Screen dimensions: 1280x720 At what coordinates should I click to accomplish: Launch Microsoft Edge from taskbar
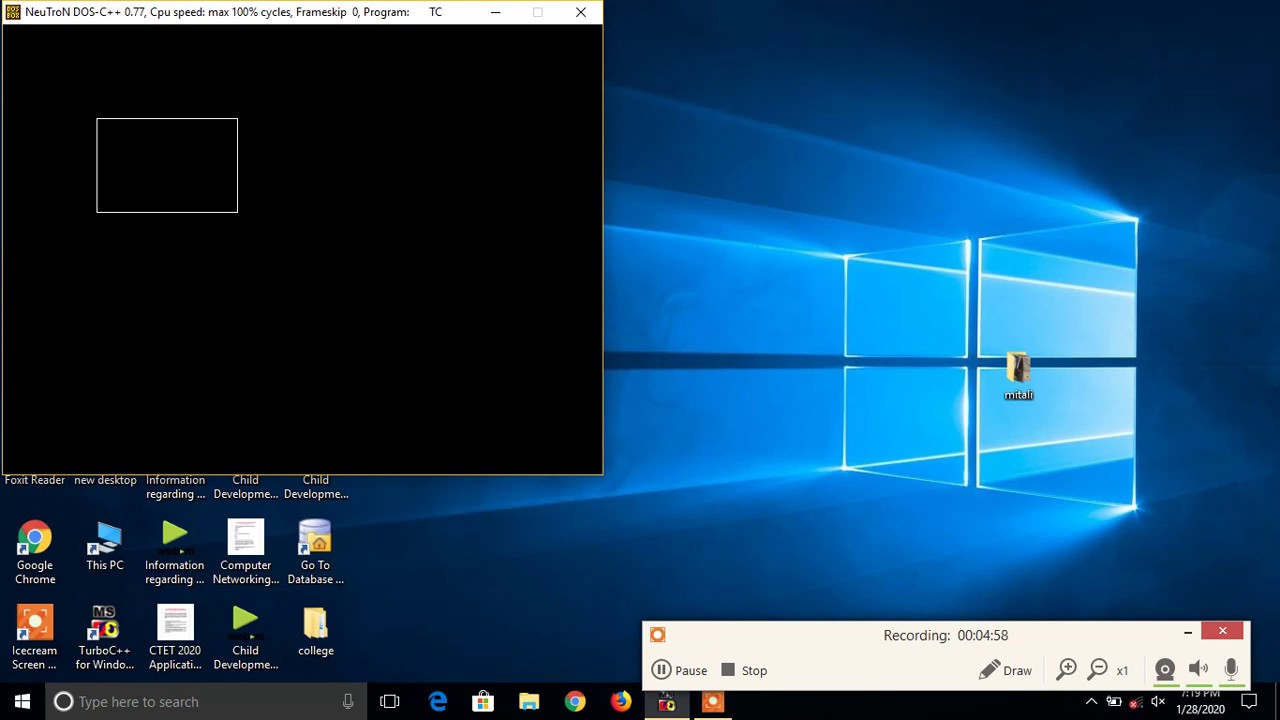coord(438,702)
